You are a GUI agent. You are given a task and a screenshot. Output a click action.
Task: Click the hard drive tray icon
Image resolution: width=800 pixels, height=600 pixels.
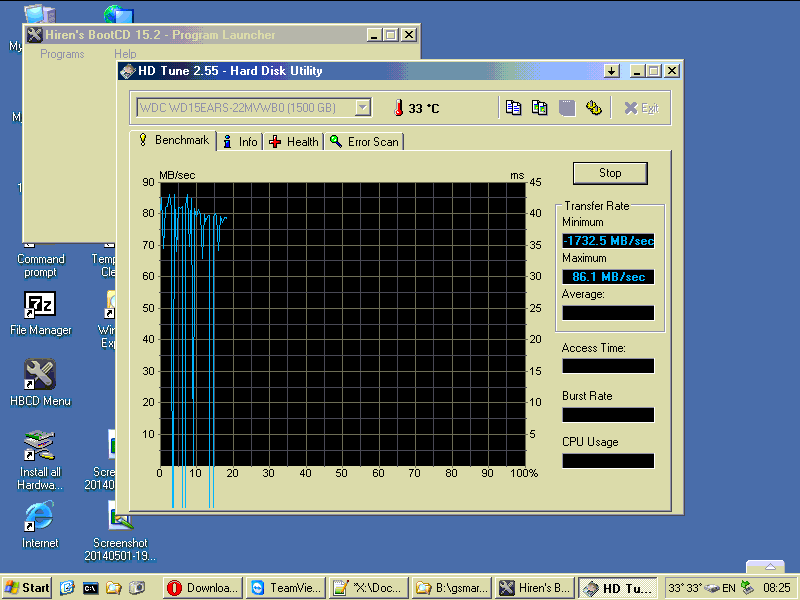(x=712, y=588)
